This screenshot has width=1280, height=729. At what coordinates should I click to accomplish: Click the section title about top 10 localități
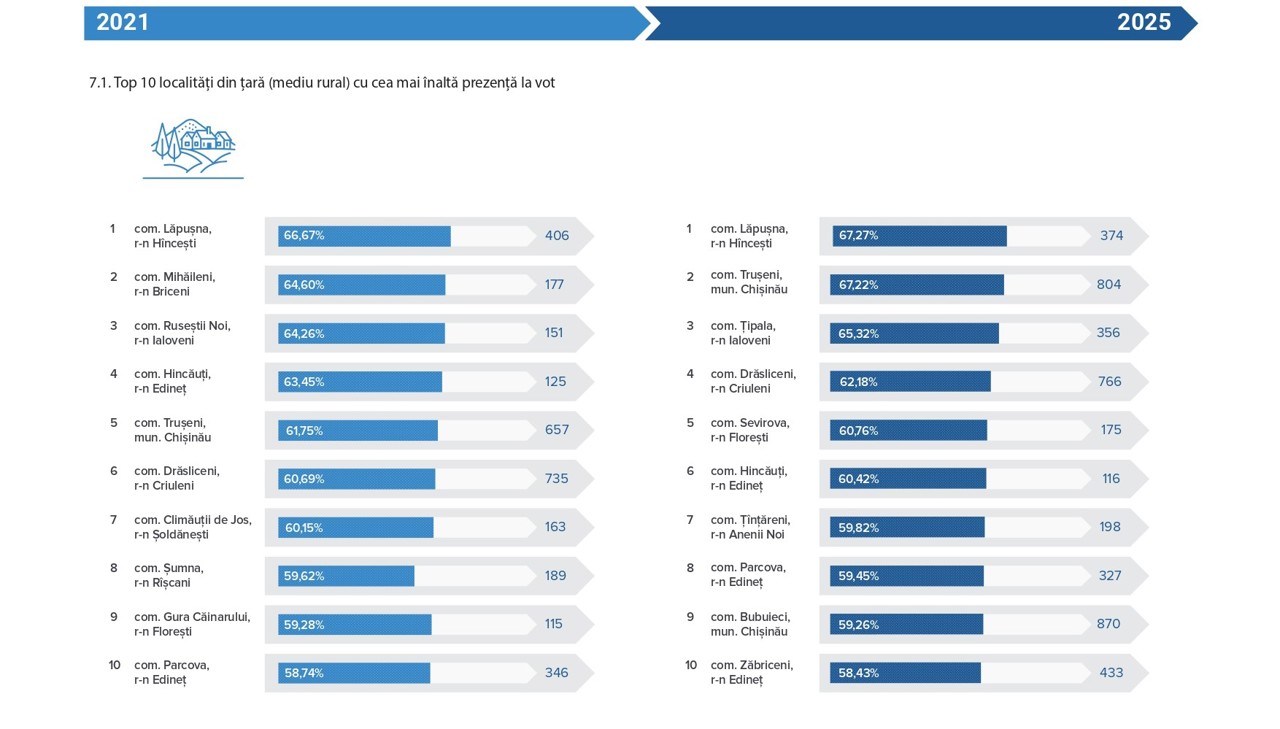click(x=322, y=83)
